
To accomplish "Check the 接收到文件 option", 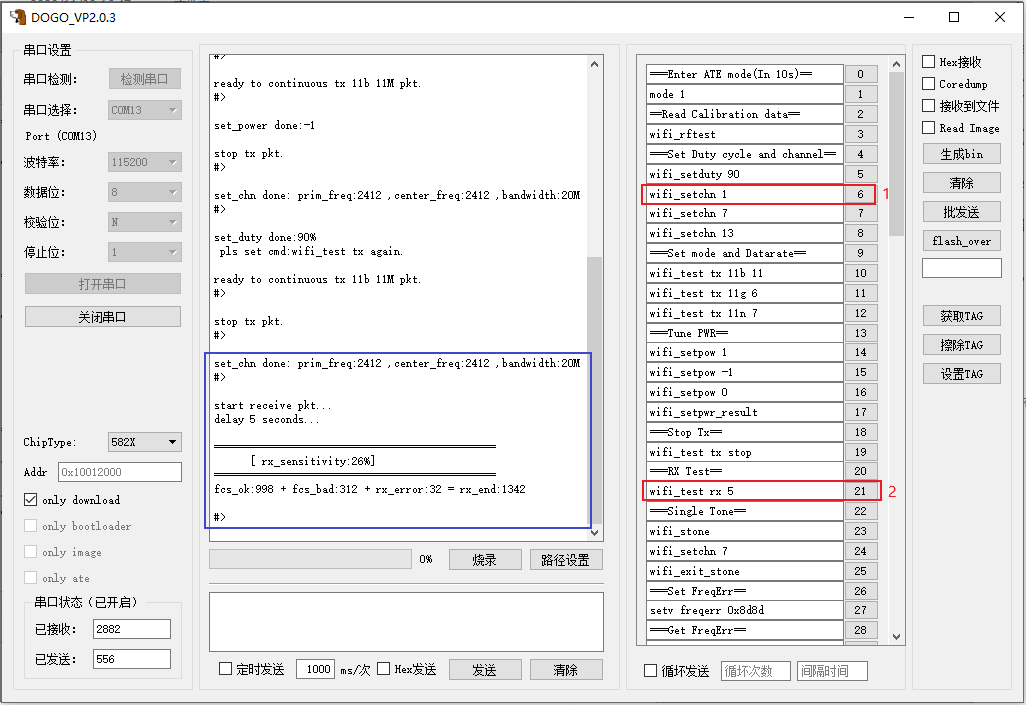I will tap(928, 105).
